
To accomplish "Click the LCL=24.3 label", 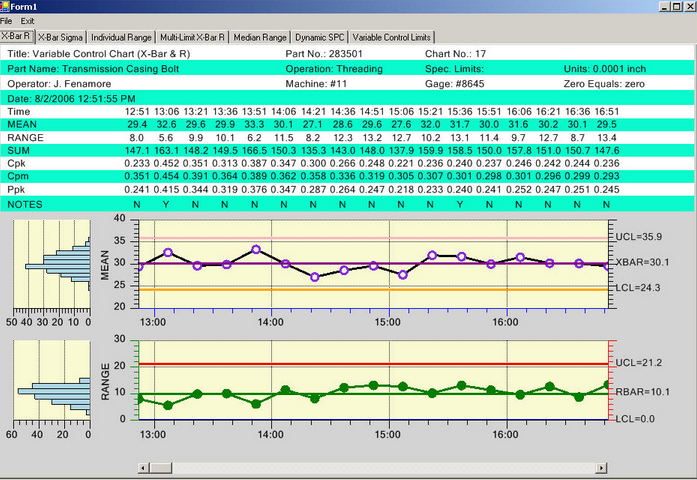I will point(638,288).
